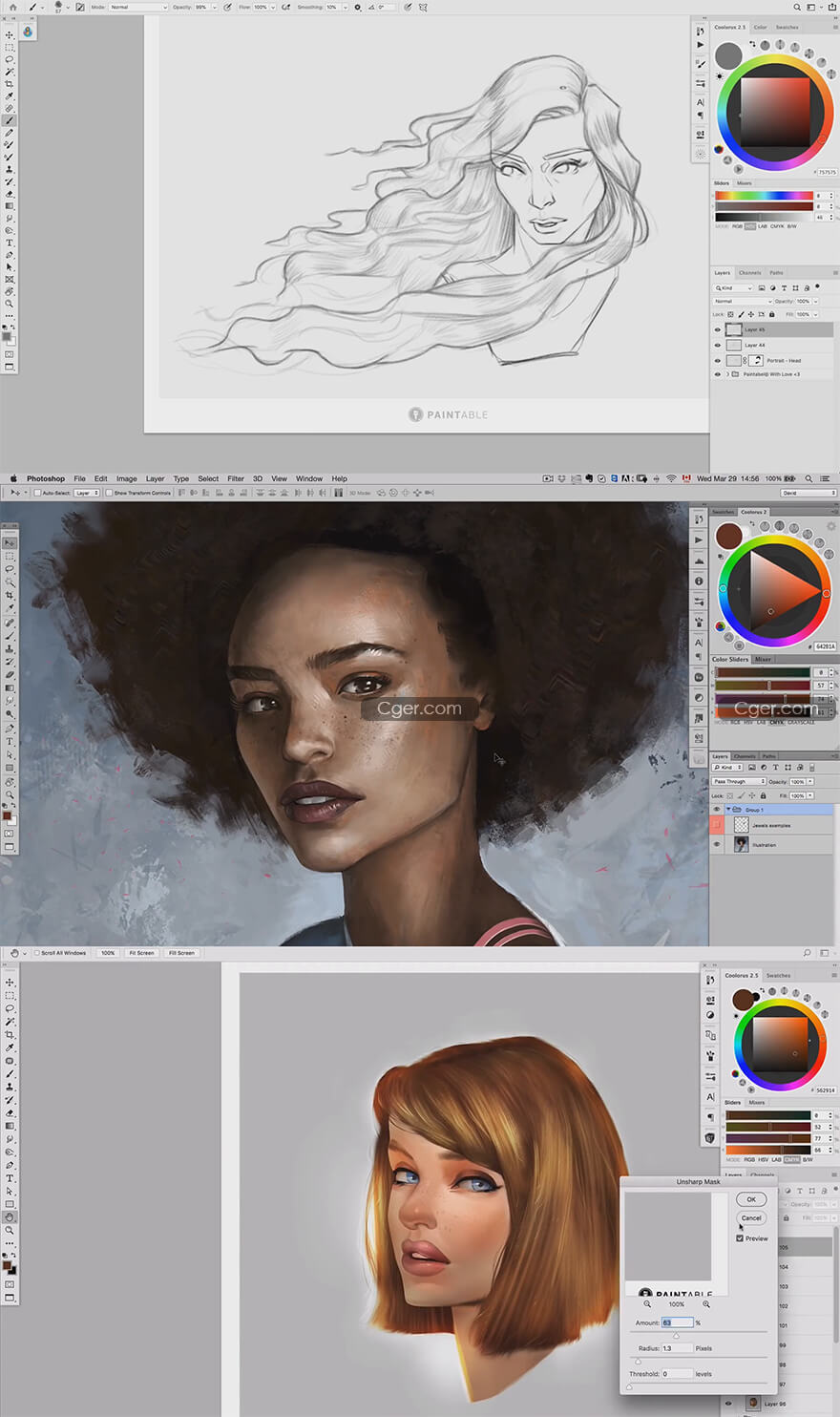Choose the Type tool beside the red-haired portrait
This screenshot has height=1417, width=840.
[x=10, y=1178]
